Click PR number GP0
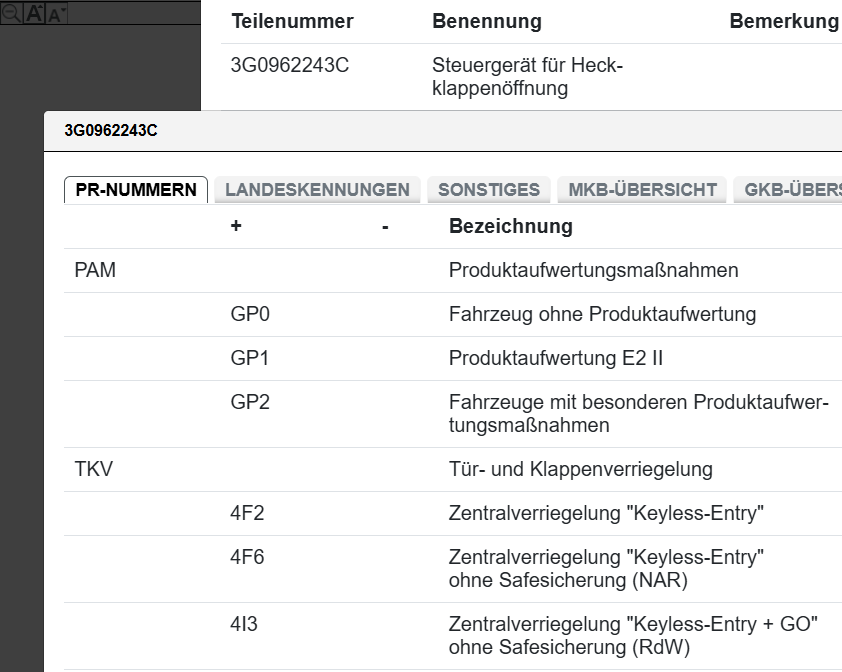This screenshot has height=672, width=842. 250,314
